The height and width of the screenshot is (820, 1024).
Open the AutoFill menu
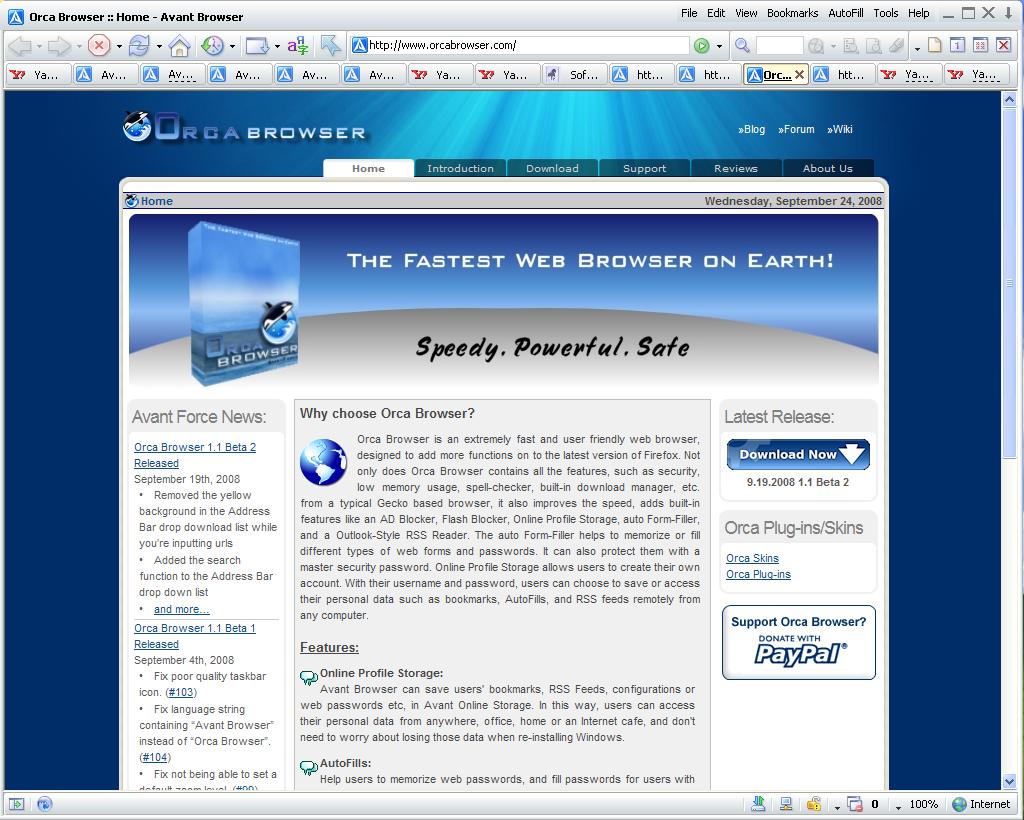[x=846, y=13]
